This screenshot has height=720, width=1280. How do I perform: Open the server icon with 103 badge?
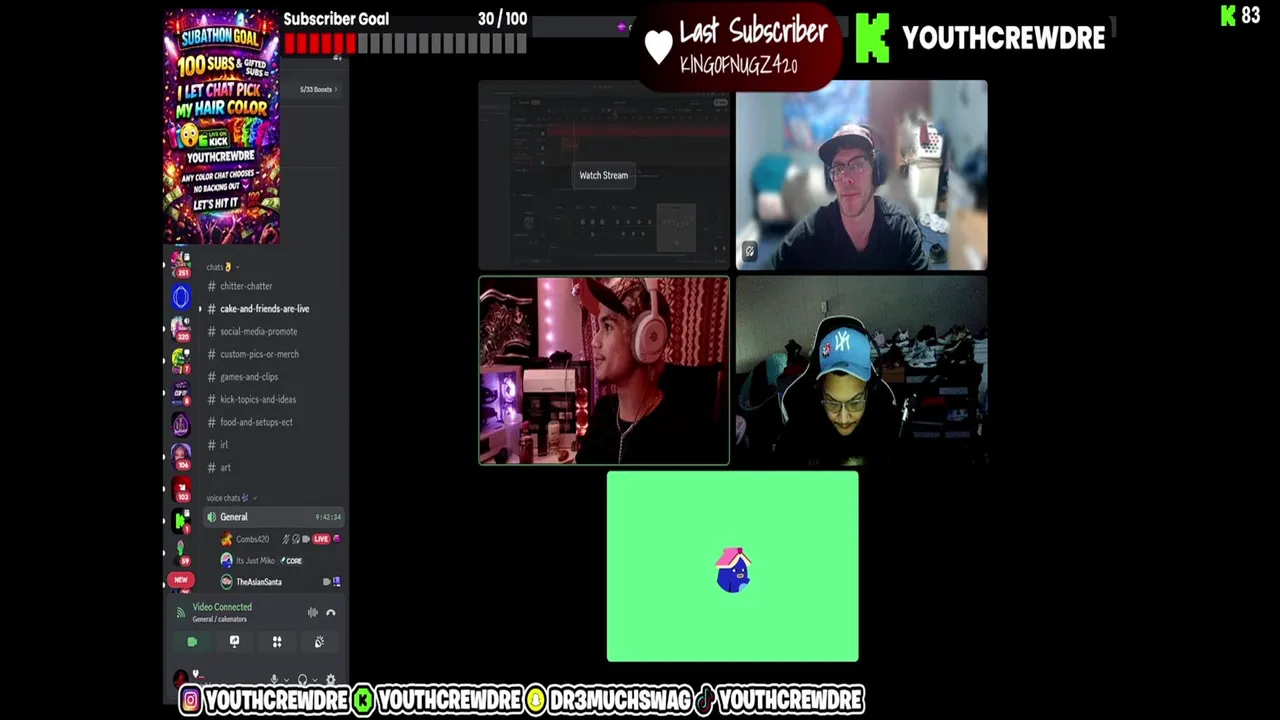(181, 489)
